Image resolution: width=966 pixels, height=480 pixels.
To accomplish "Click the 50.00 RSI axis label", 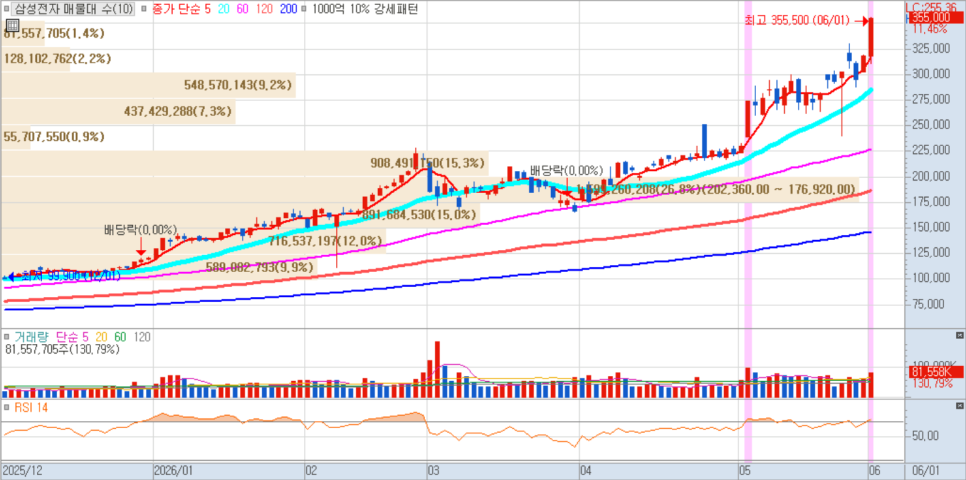I will coord(925,436).
